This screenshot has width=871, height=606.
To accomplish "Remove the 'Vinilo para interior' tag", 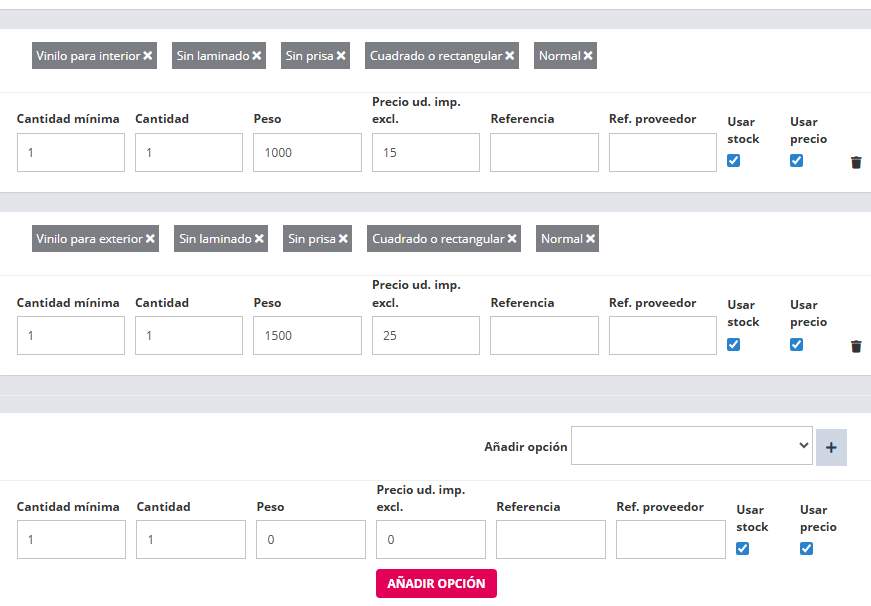I will 148,56.
